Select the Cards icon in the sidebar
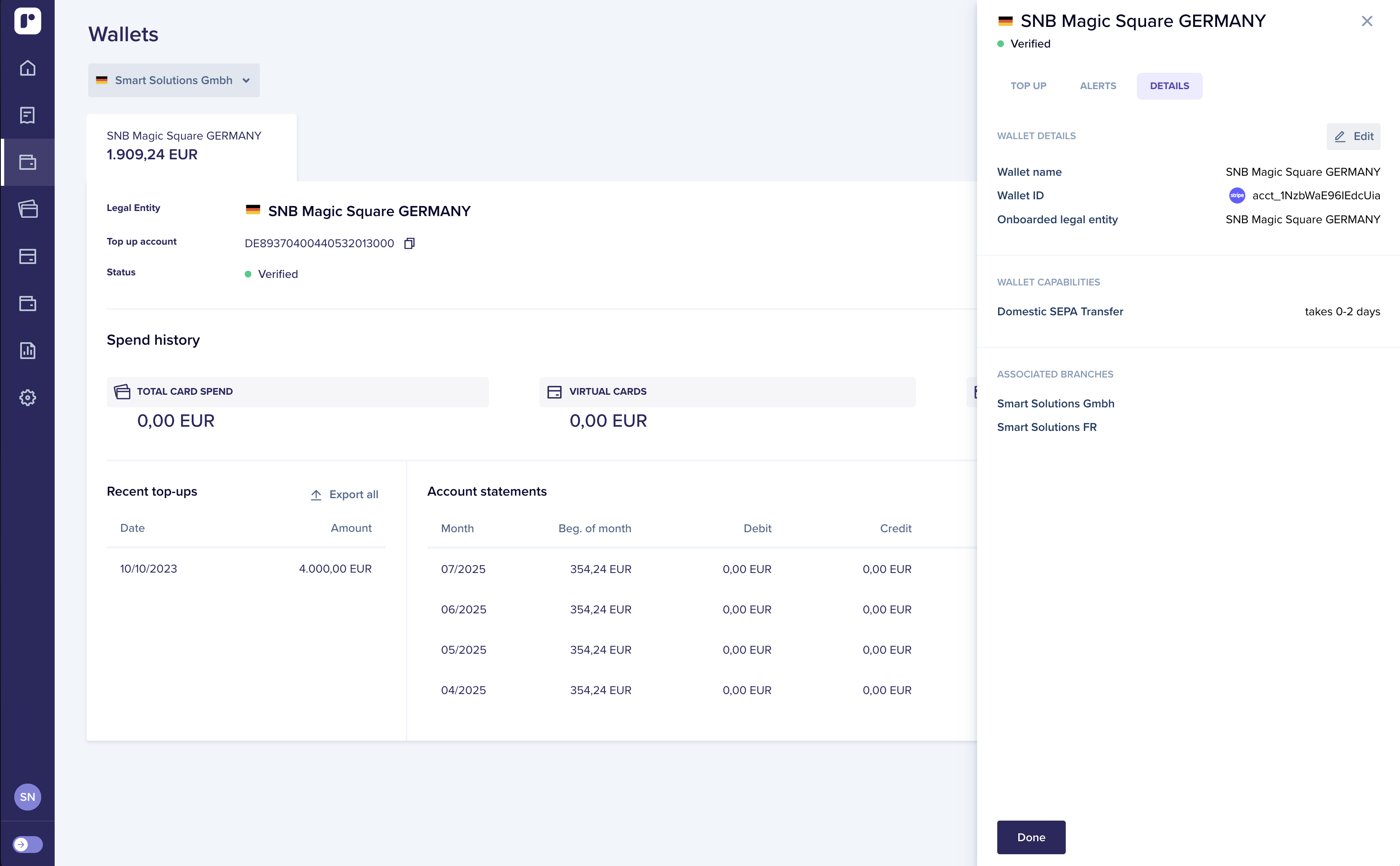The image size is (1400, 866). (27, 209)
